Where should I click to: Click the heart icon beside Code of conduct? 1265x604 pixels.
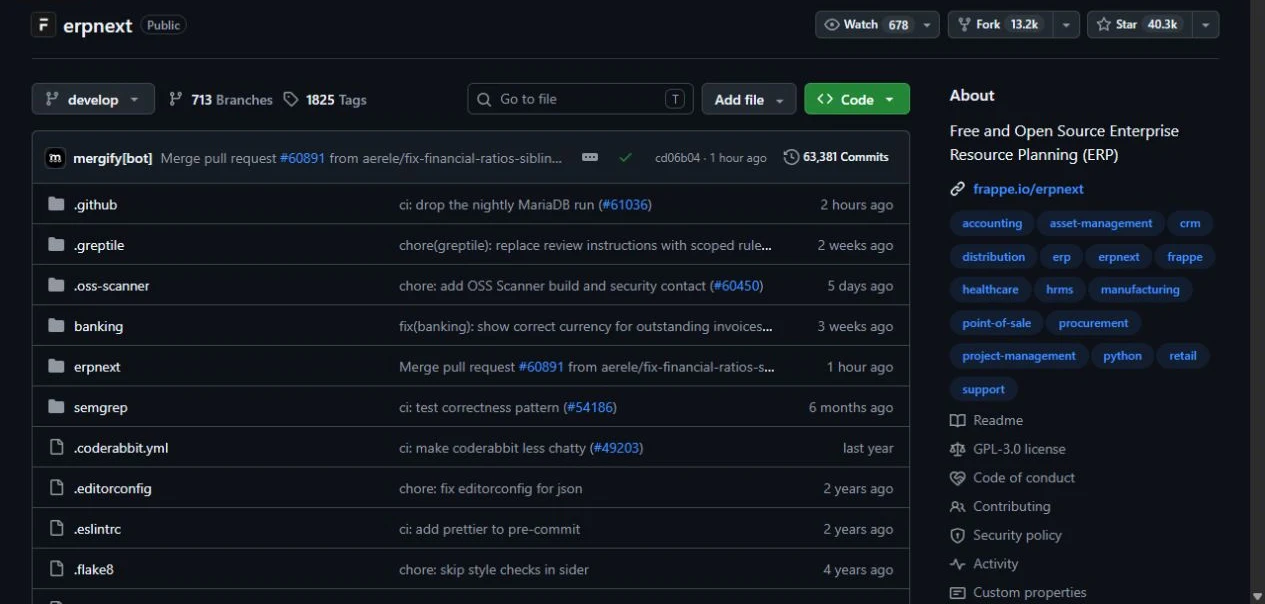click(957, 478)
